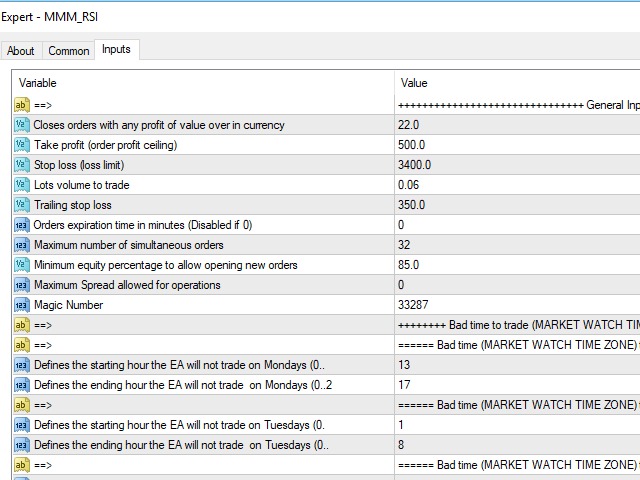The width and height of the screenshot is (640, 480).
Task: Click the Value column header
Action: [x=517, y=83]
